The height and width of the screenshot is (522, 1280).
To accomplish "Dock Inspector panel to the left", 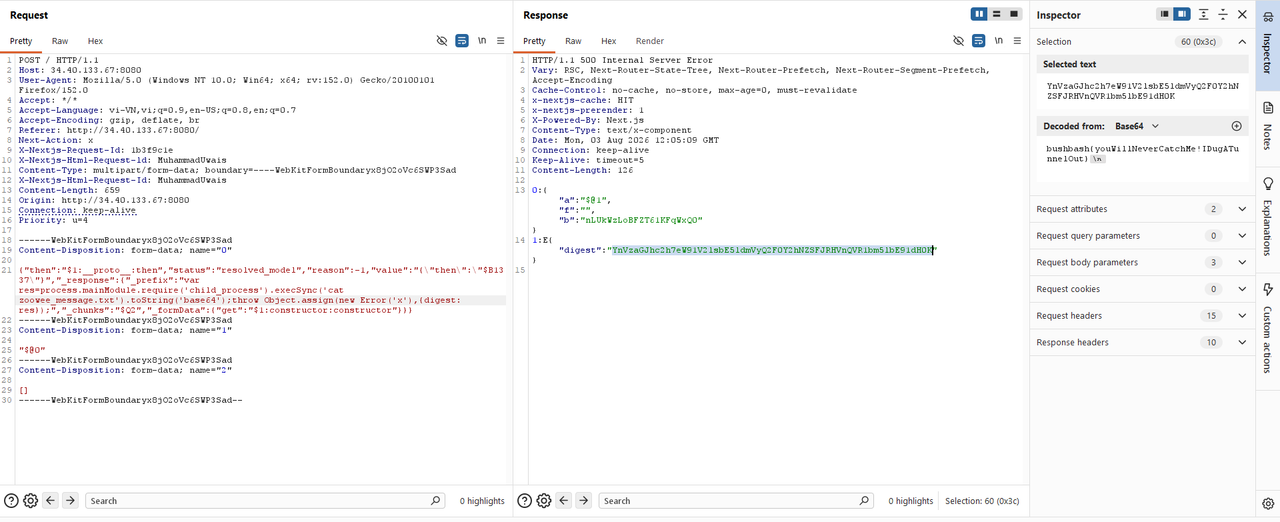I will point(1165,14).
